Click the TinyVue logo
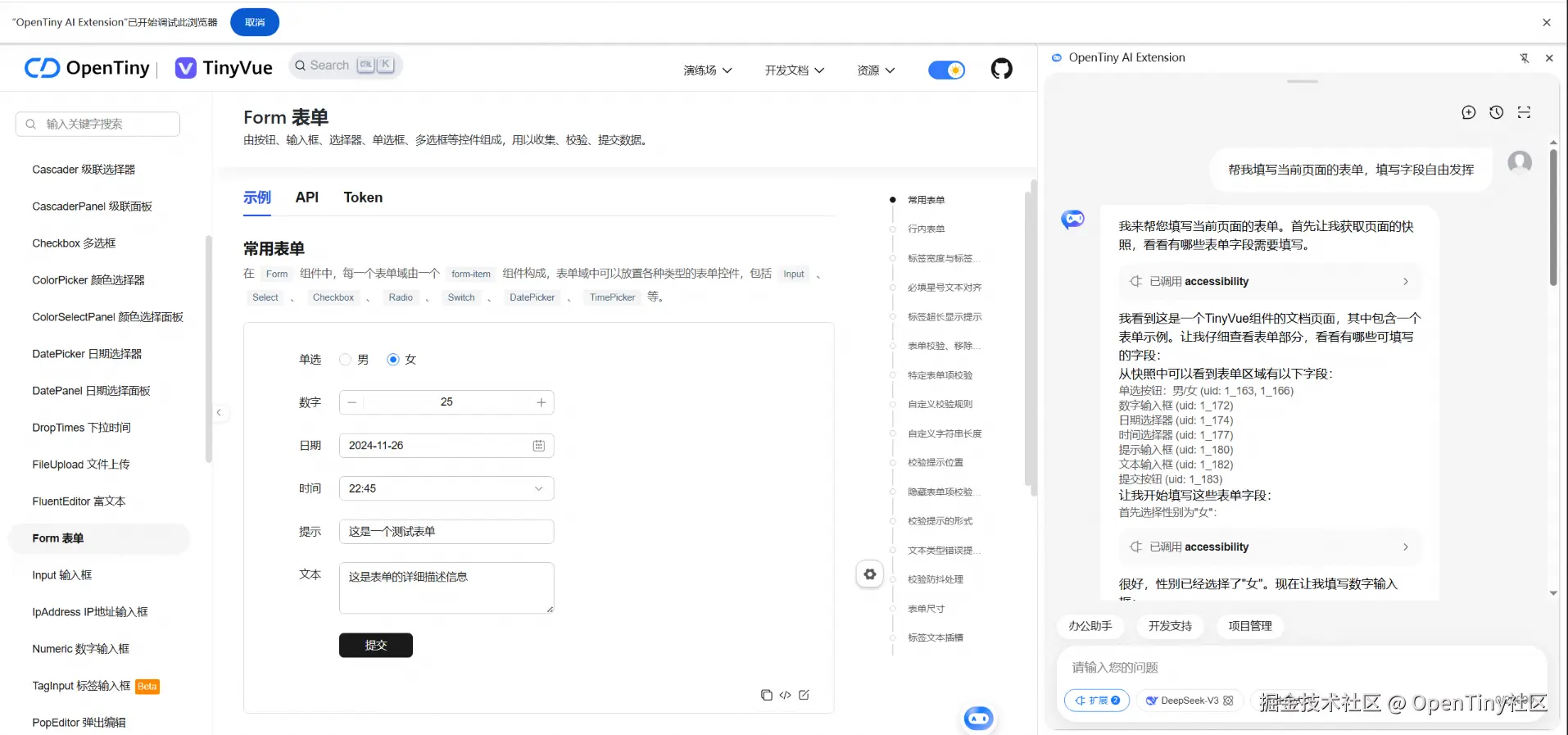The image size is (1568, 735). coord(224,68)
